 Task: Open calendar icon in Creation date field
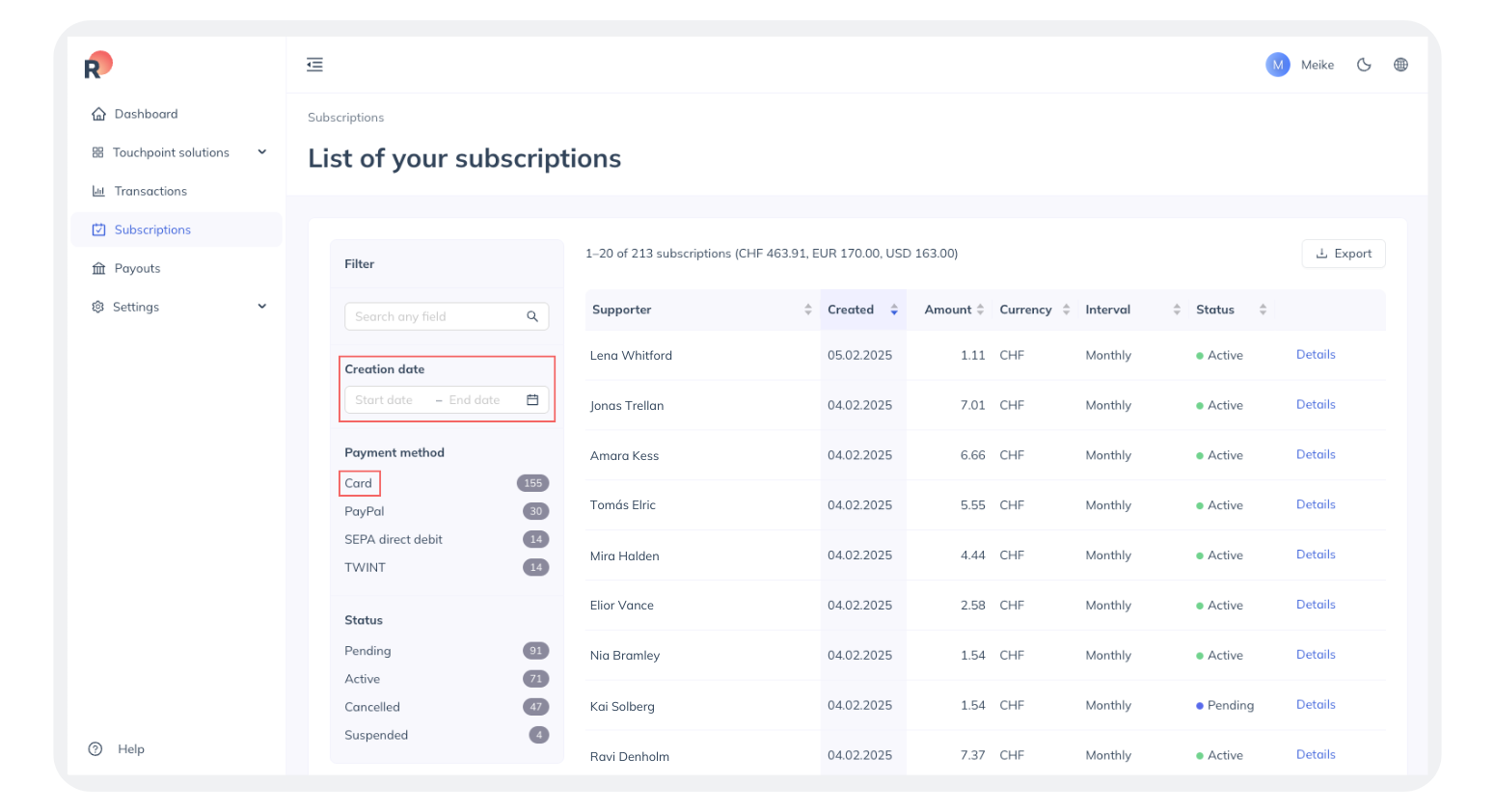(532, 400)
